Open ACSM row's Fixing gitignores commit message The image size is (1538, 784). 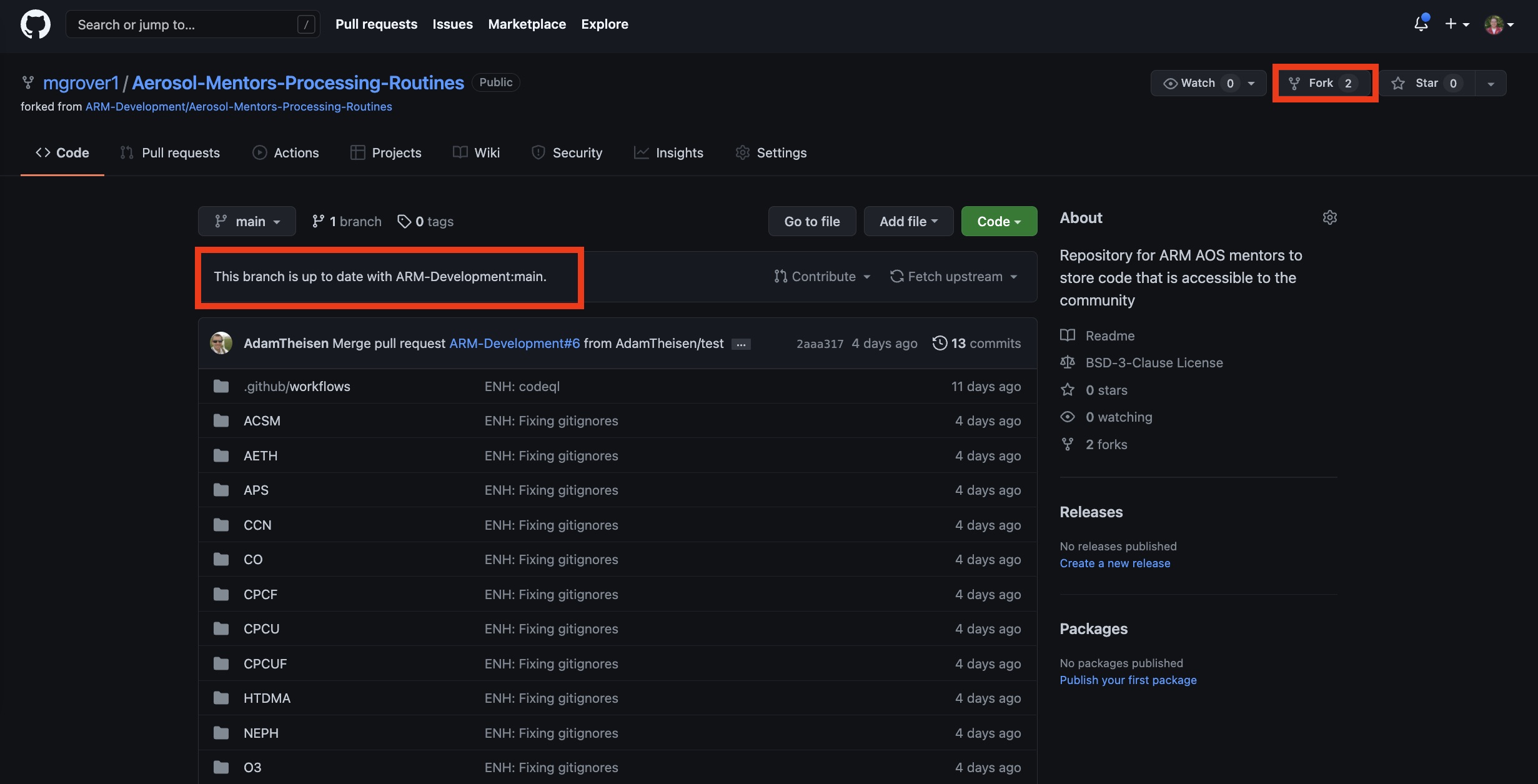coord(551,420)
